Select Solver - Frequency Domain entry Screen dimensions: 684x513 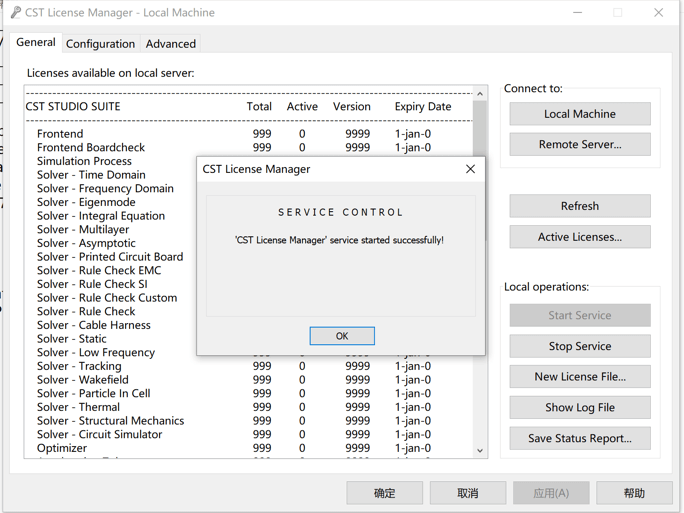105,188
